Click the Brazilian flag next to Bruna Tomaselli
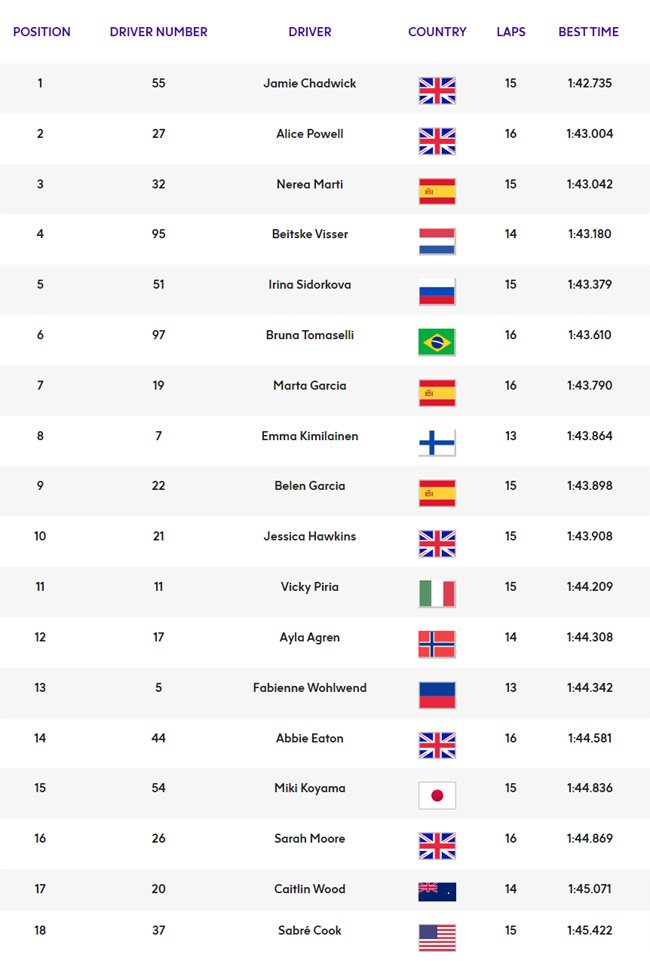This screenshot has width=650, height=961. [437, 343]
